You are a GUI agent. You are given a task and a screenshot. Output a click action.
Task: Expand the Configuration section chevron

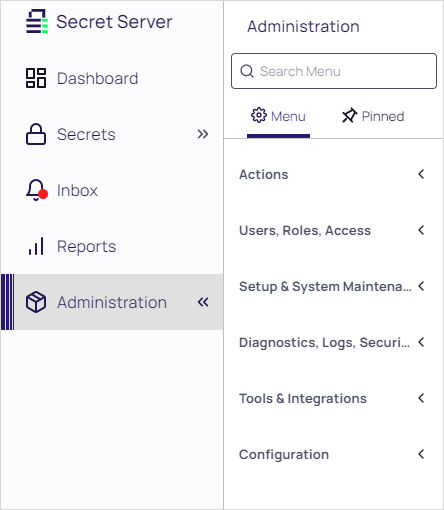[x=421, y=454]
